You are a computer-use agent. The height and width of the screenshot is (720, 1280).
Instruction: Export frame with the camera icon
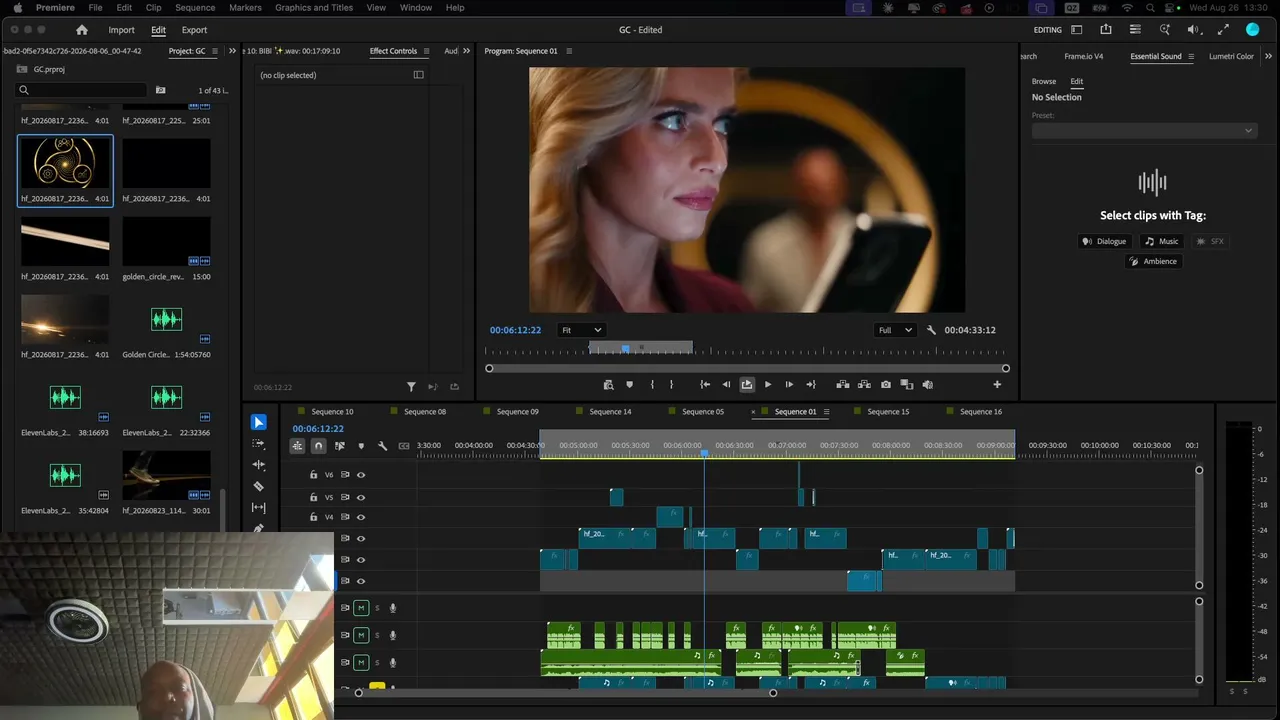click(886, 384)
